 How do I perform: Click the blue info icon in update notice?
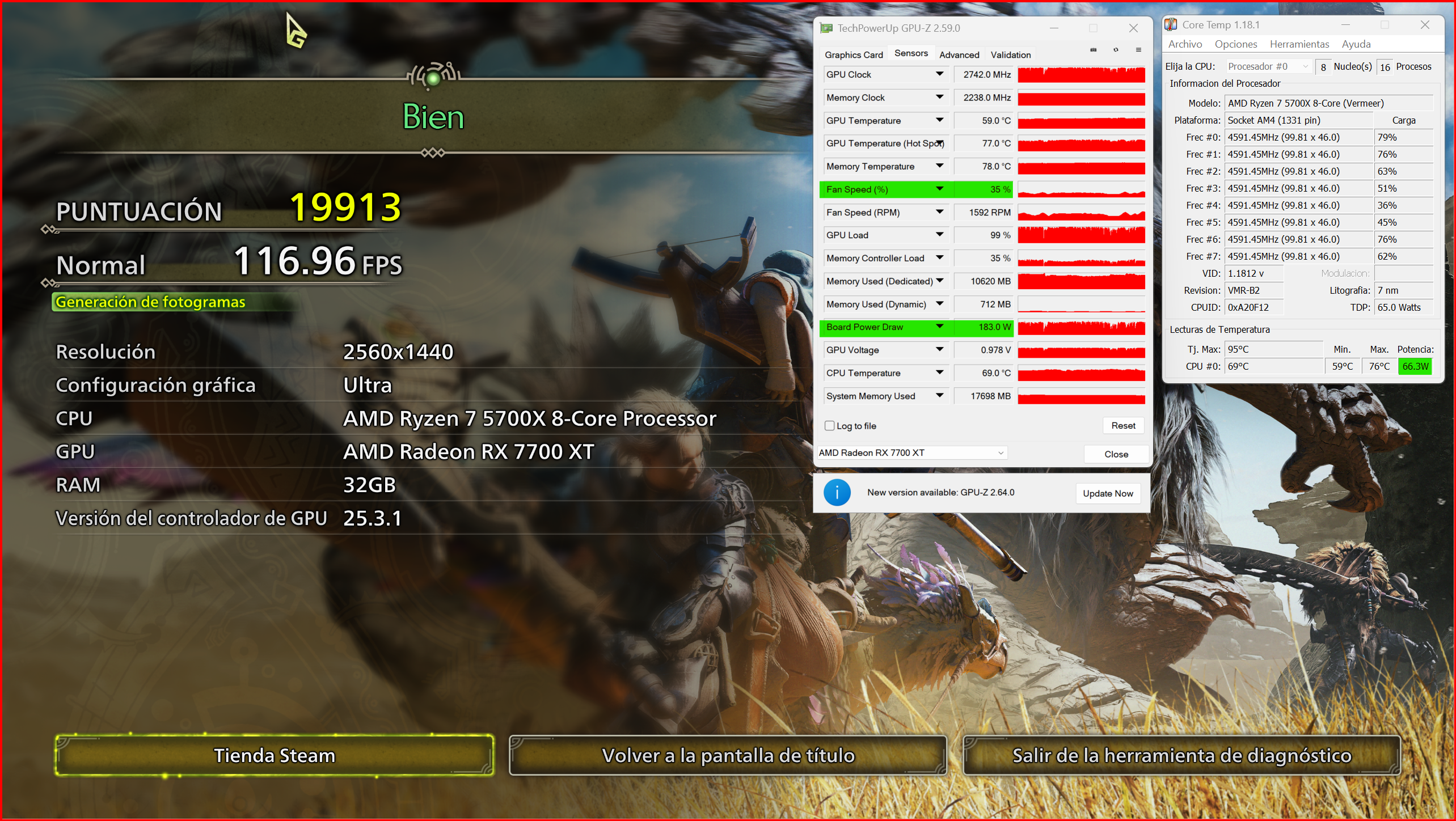pos(837,493)
